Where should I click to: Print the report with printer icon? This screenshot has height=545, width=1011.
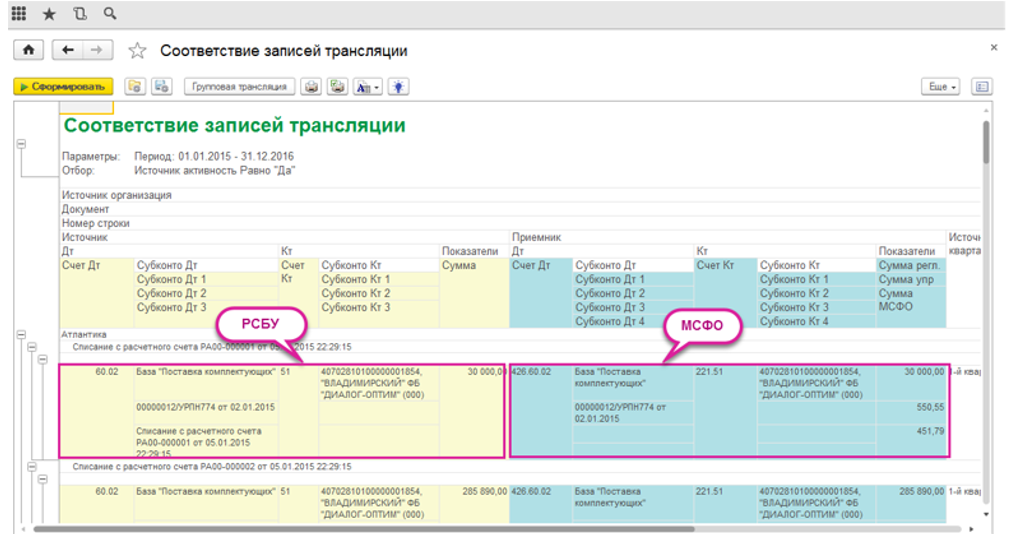point(312,87)
